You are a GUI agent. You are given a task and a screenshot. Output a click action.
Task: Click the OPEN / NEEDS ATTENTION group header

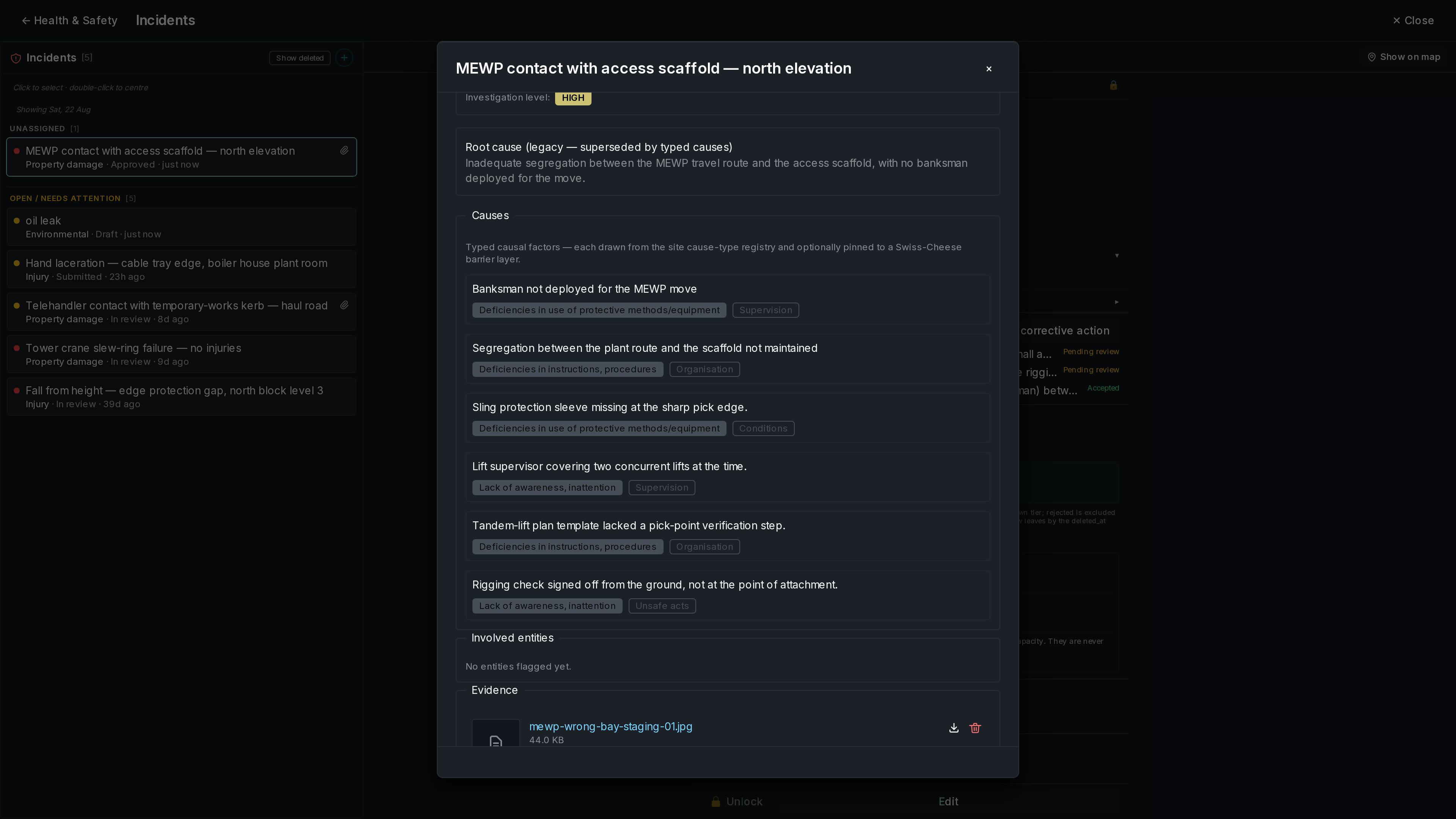tap(72, 198)
